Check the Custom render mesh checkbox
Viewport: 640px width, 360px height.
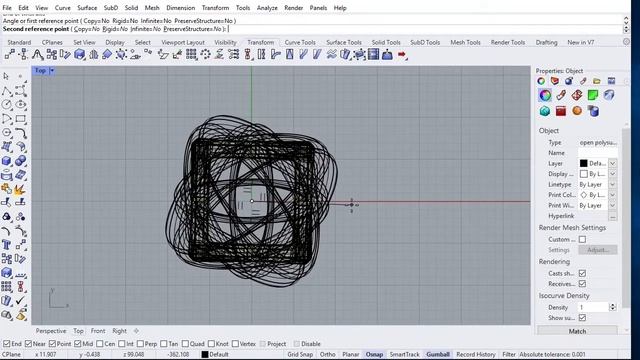(582, 239)
